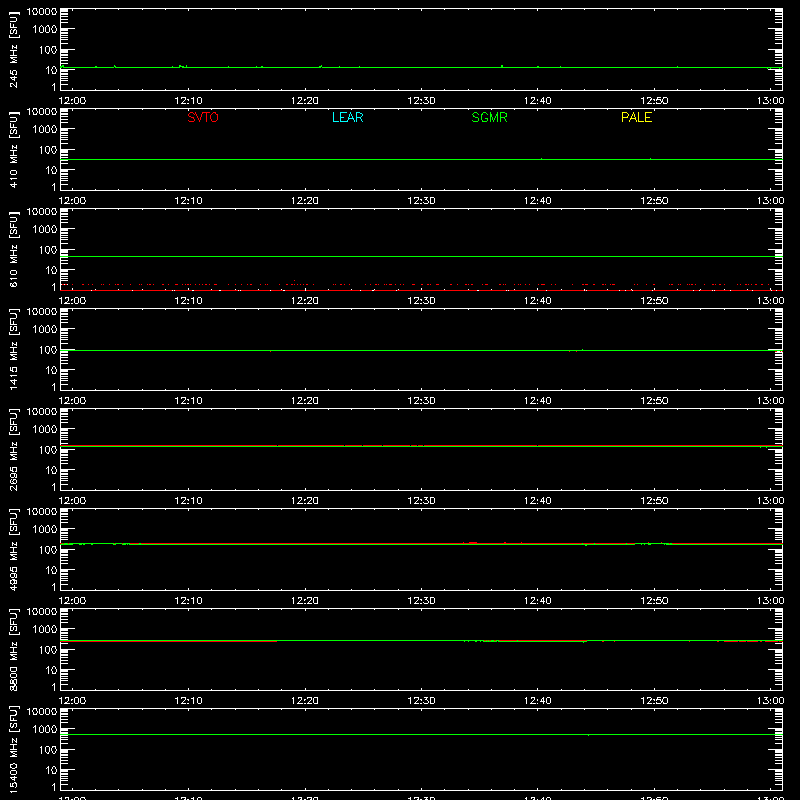This screenshot has height=800, width=800.
Task: Select the 410 MHz [SFU] axis title
Action: [13, 149]
